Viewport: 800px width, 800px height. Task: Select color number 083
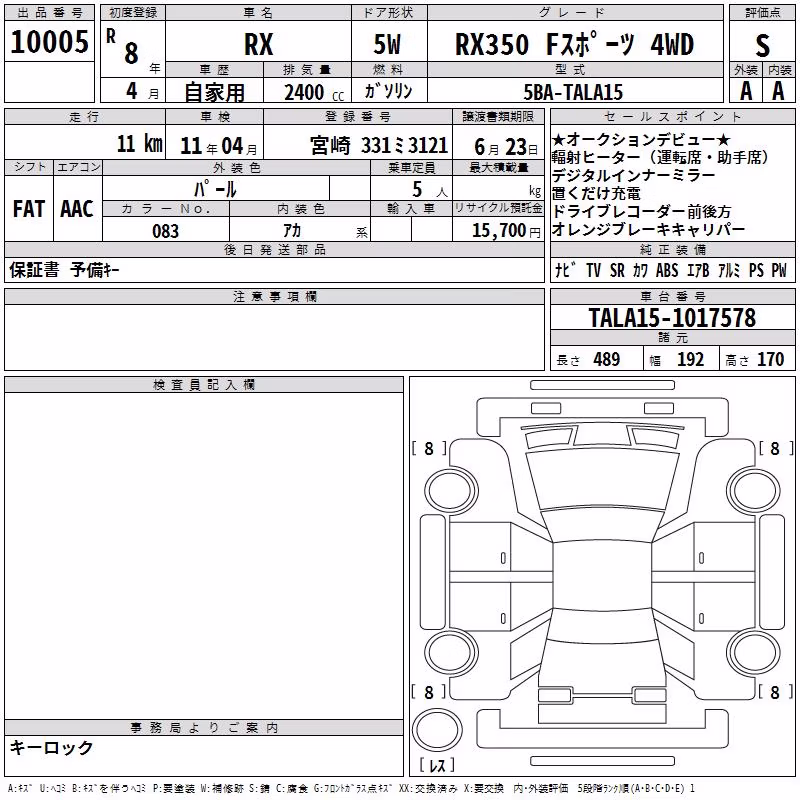pos(165,231)
